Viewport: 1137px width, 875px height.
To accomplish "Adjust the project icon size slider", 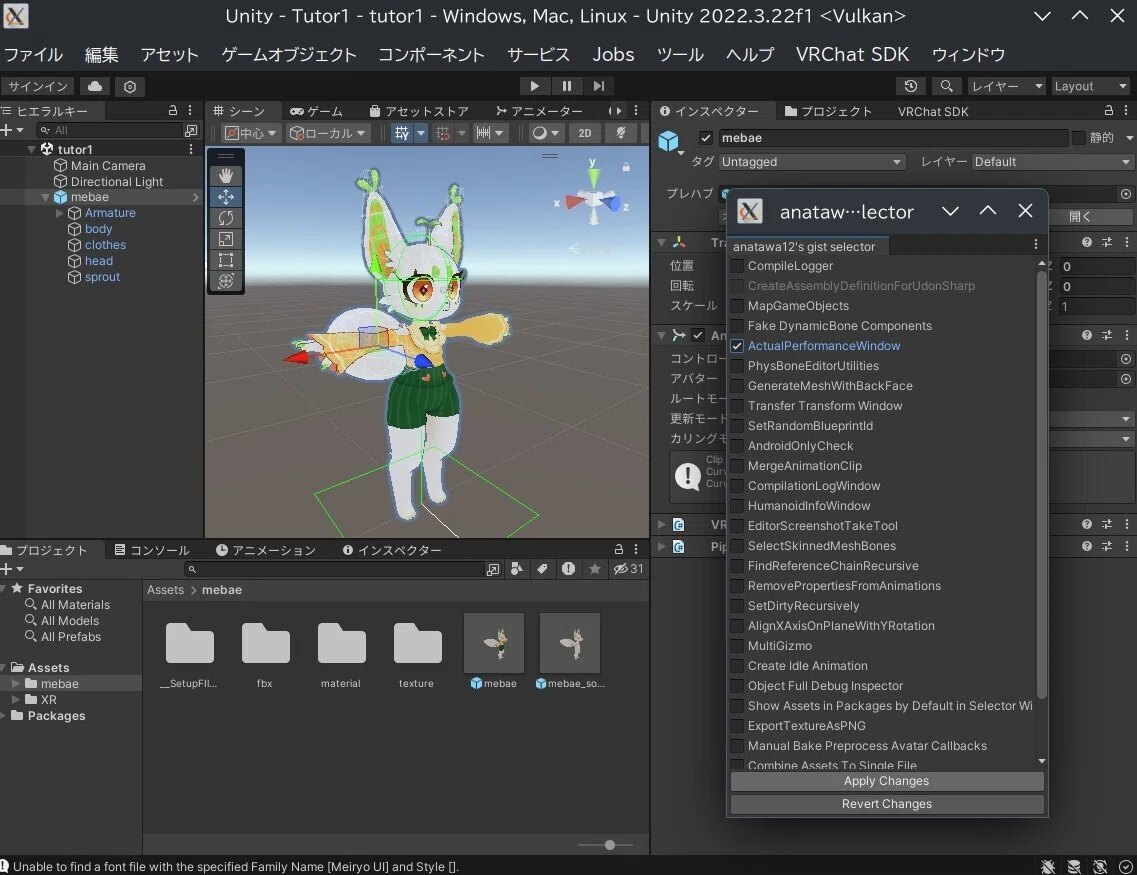I will (x=609, y=845).
